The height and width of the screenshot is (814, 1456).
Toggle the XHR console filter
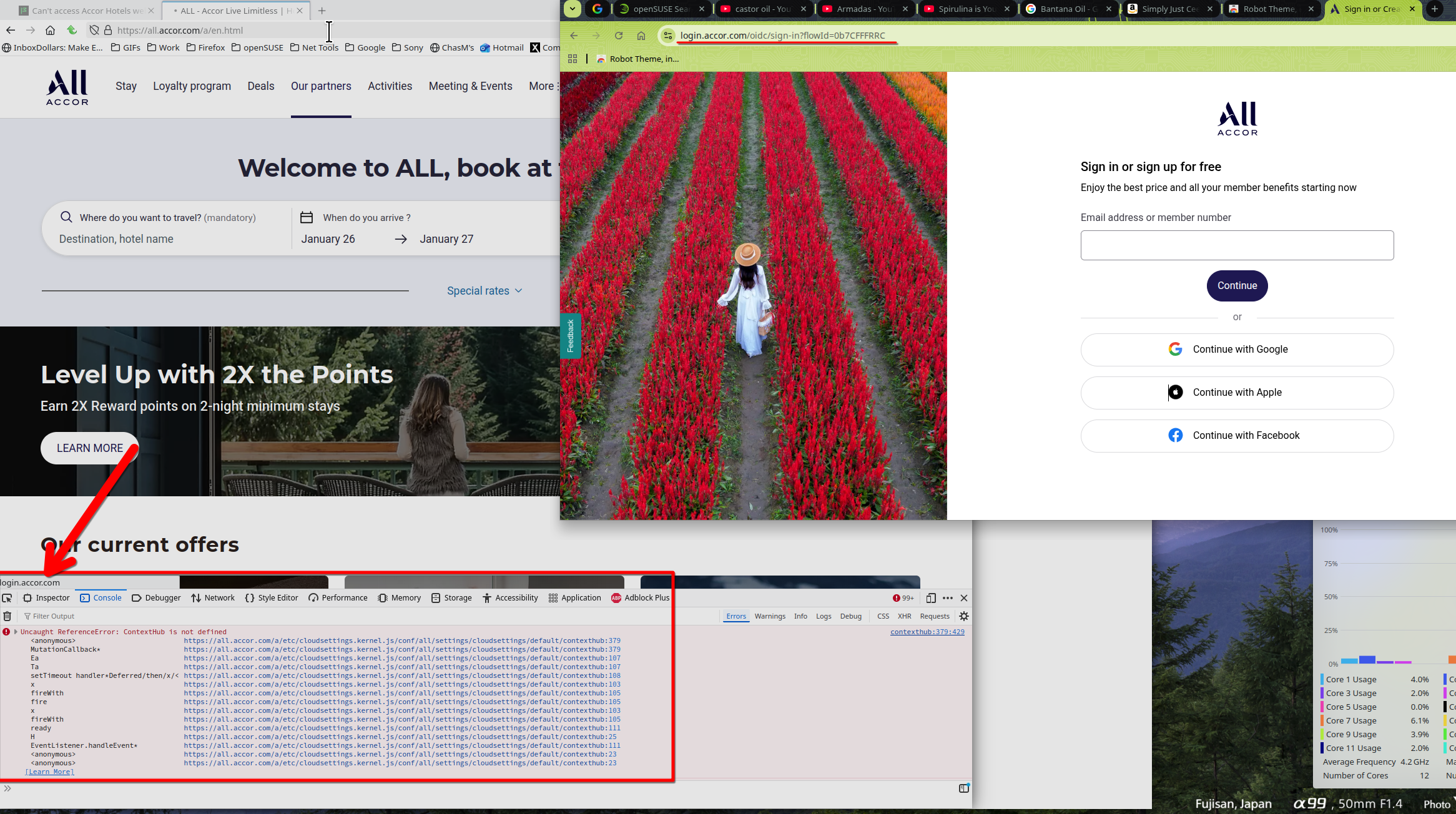(x=904, y=616)
